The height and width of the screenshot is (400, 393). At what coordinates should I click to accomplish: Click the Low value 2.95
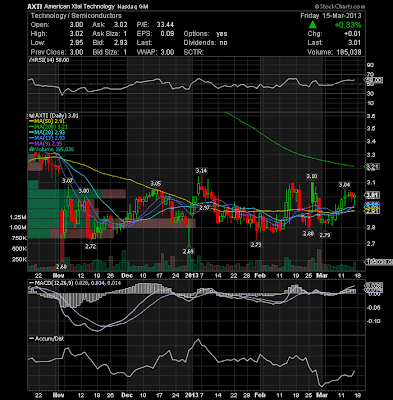pyautogui.click(x=76, y=43)
